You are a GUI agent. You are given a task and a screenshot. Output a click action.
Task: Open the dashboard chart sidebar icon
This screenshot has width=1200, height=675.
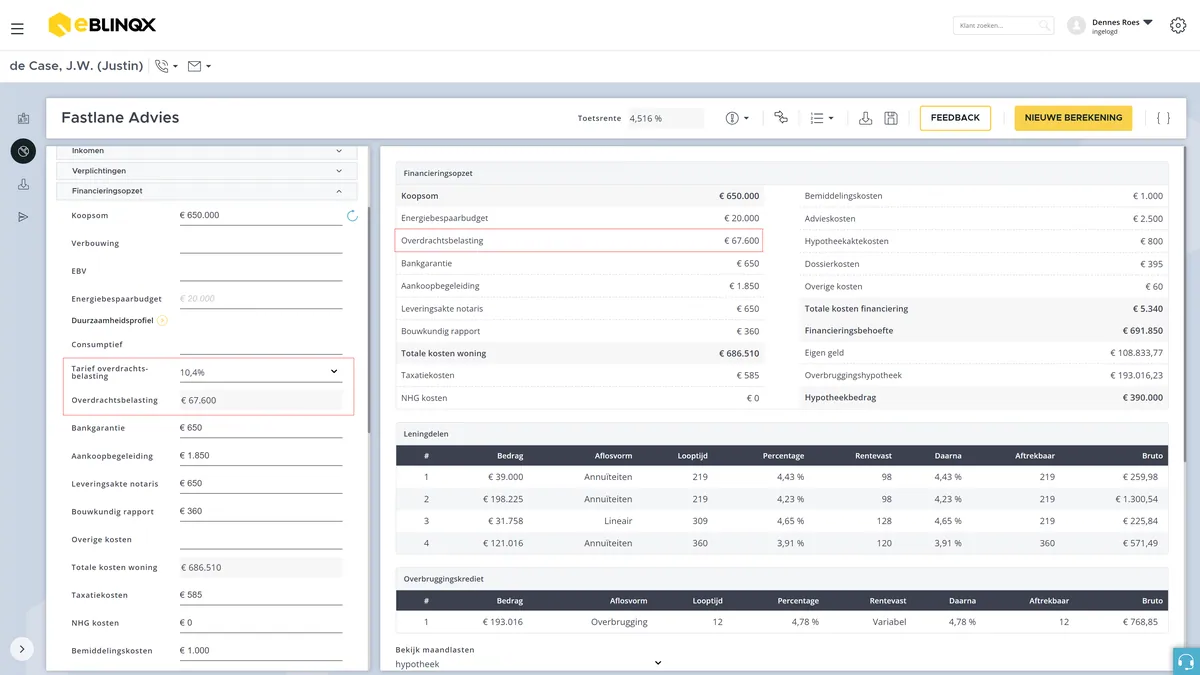click(23, 119)
